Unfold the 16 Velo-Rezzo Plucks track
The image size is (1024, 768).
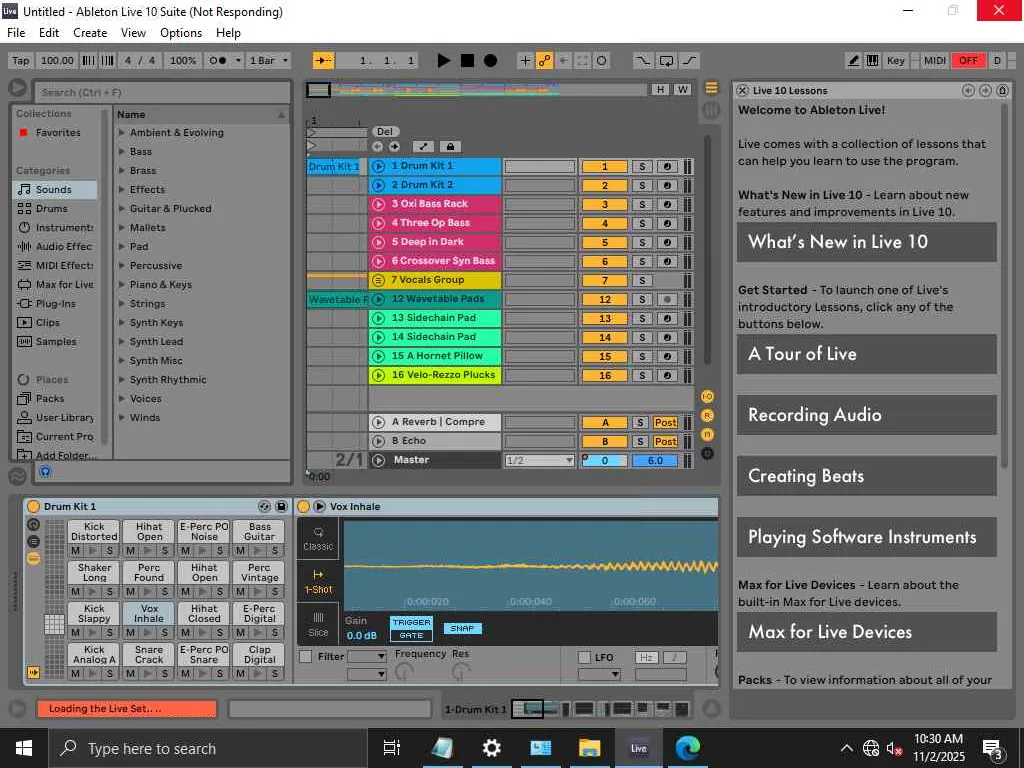coord(378,376)
